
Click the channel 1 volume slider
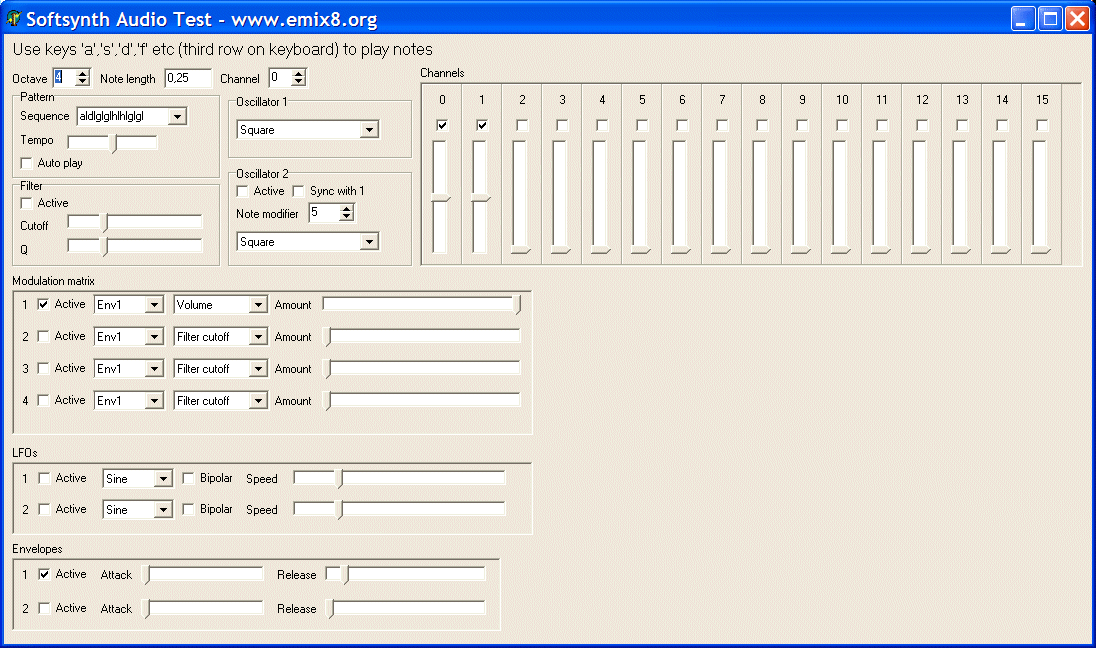[x=480, y=197]
